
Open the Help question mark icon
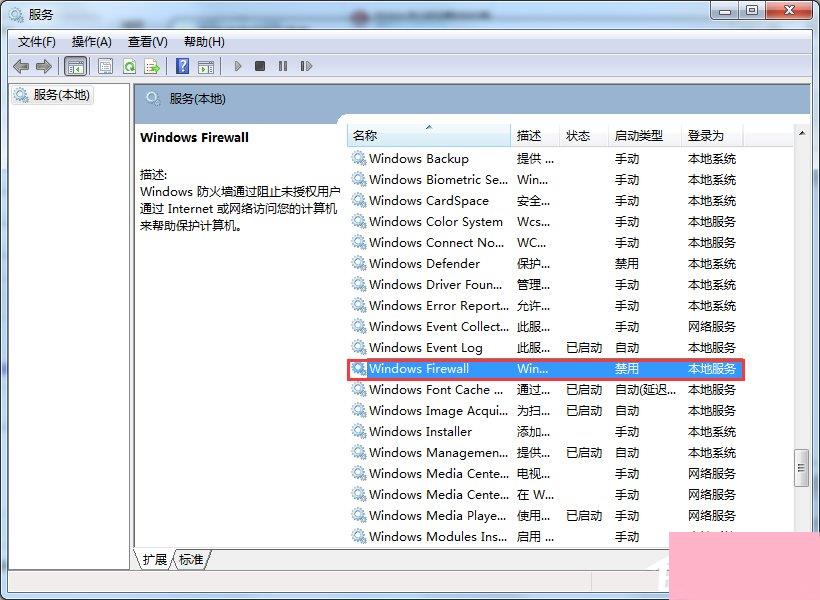(x=183, y=66)
